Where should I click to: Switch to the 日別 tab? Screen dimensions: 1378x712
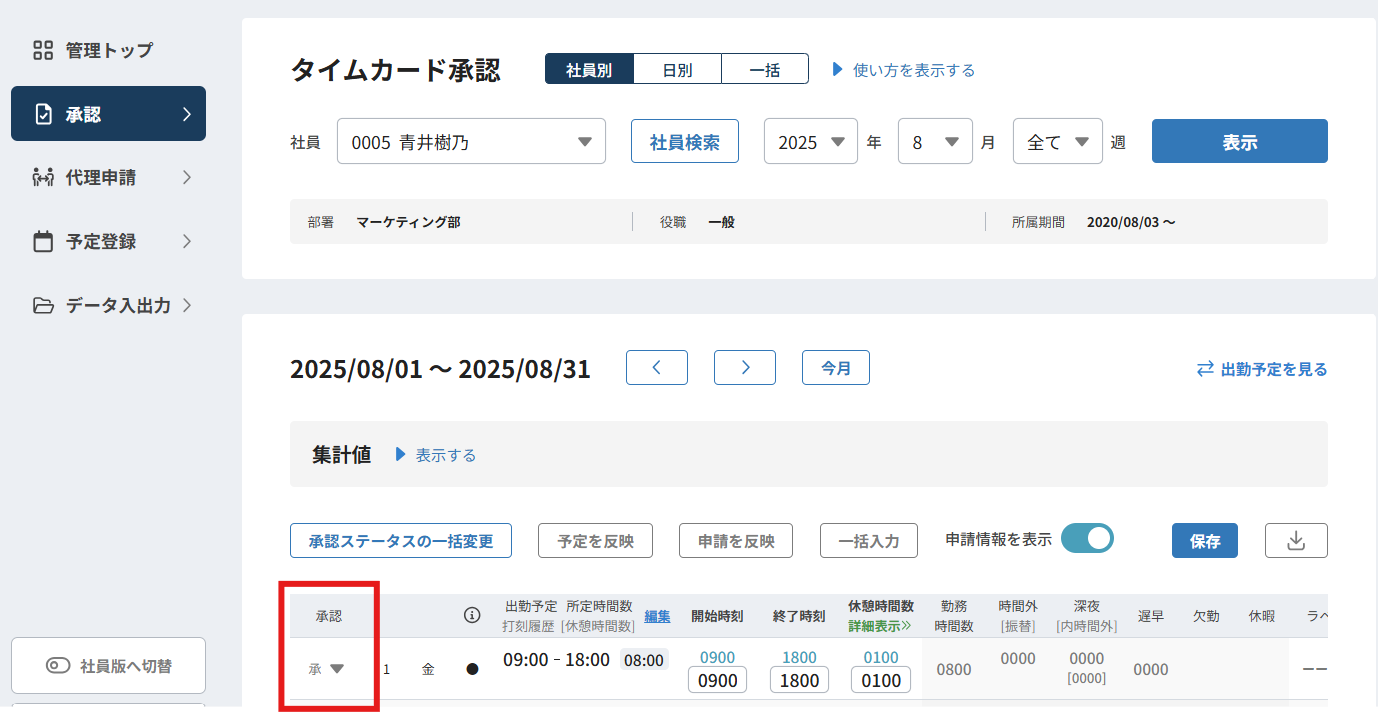pos(677,70)
